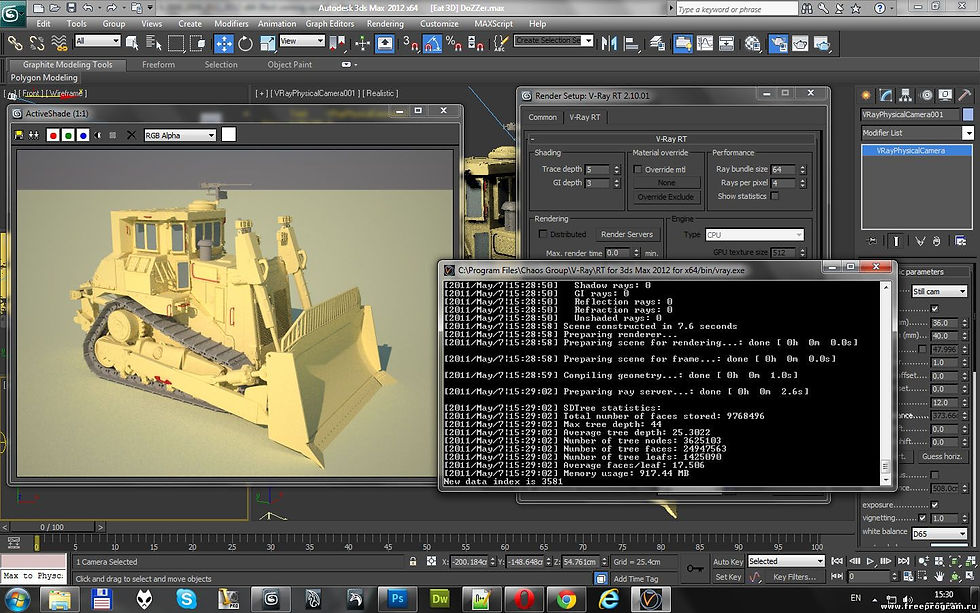Click the Play Animation button
Screen dimensions: 980x613
pos(870,561)
